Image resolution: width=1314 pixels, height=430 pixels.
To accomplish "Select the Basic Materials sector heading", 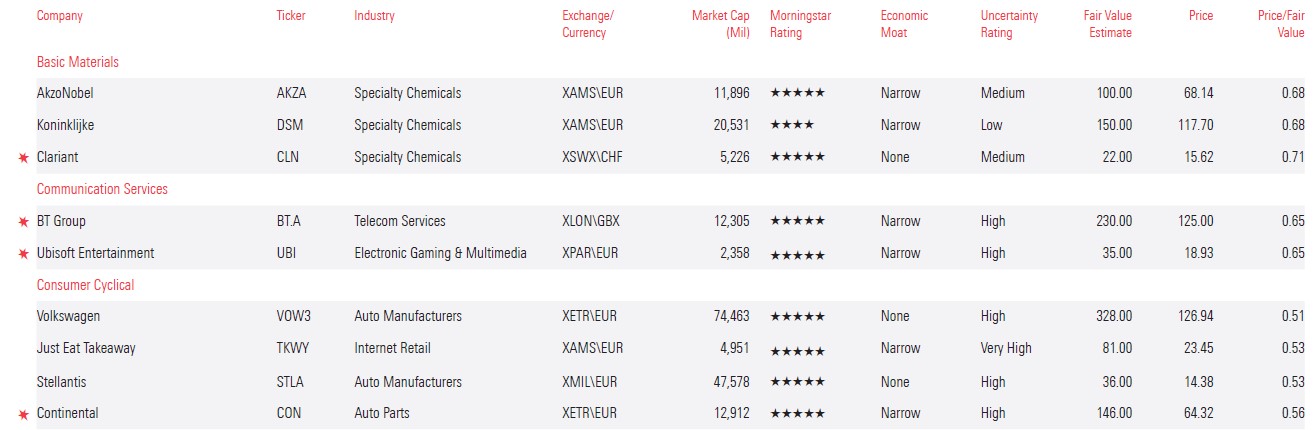I will [x=78, y=62].
